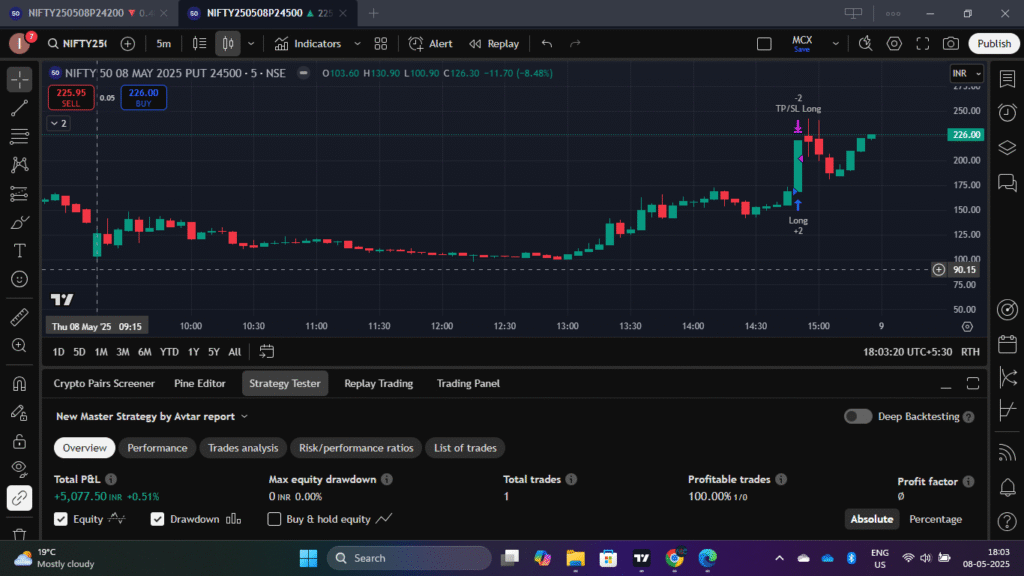Select the Performance report tab

[157, 448]
